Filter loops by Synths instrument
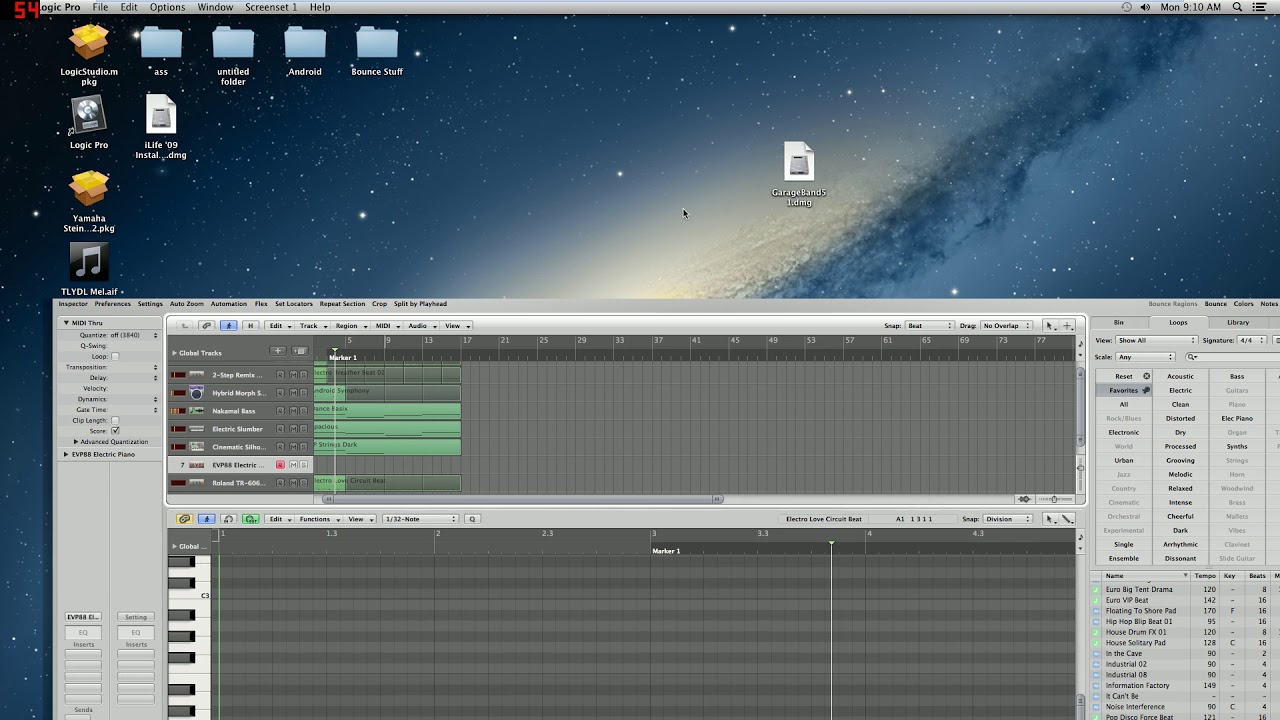 tap(1237, 446)
